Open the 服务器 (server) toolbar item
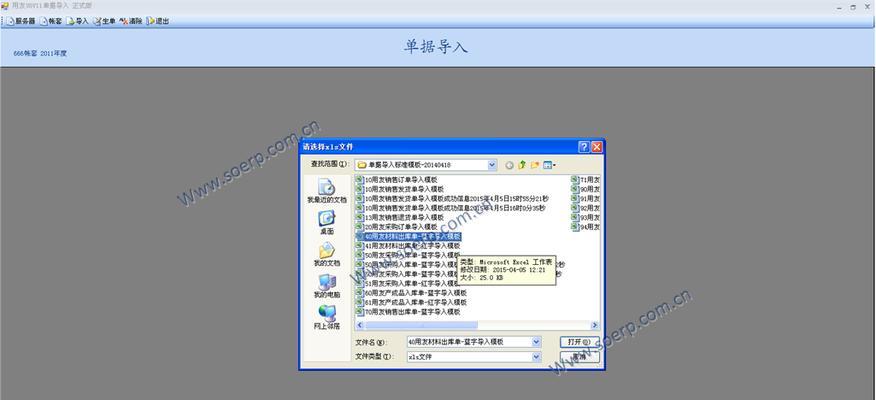 (x=21, y=21)
